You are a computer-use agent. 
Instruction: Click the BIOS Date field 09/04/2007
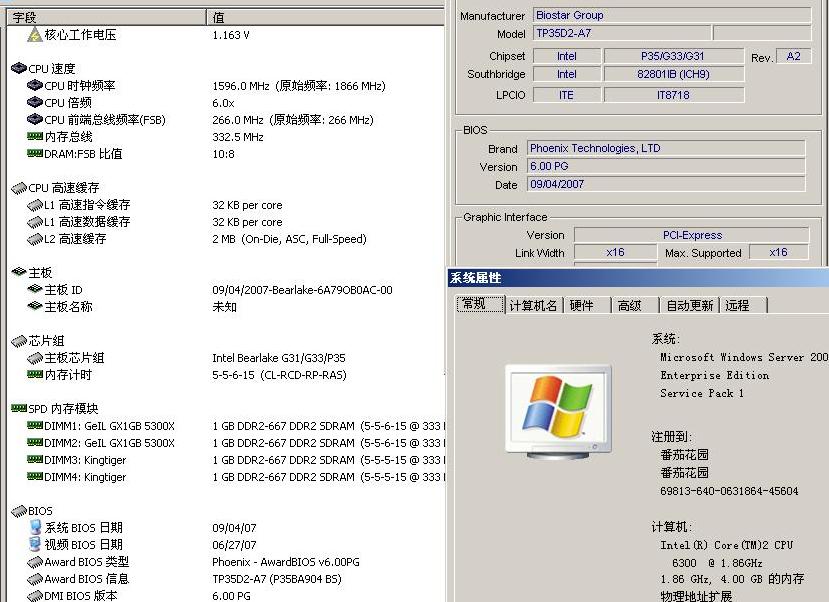tap(666, 184)
